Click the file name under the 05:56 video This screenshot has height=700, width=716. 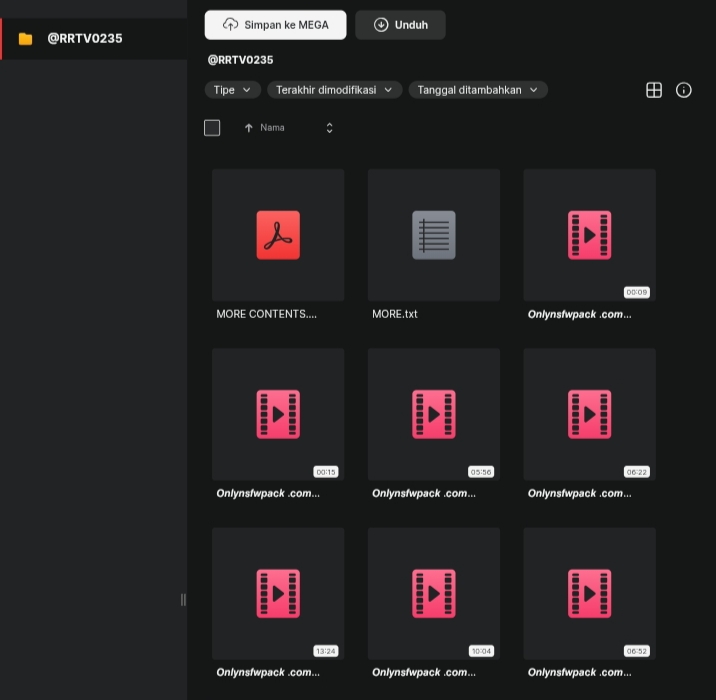424,494
